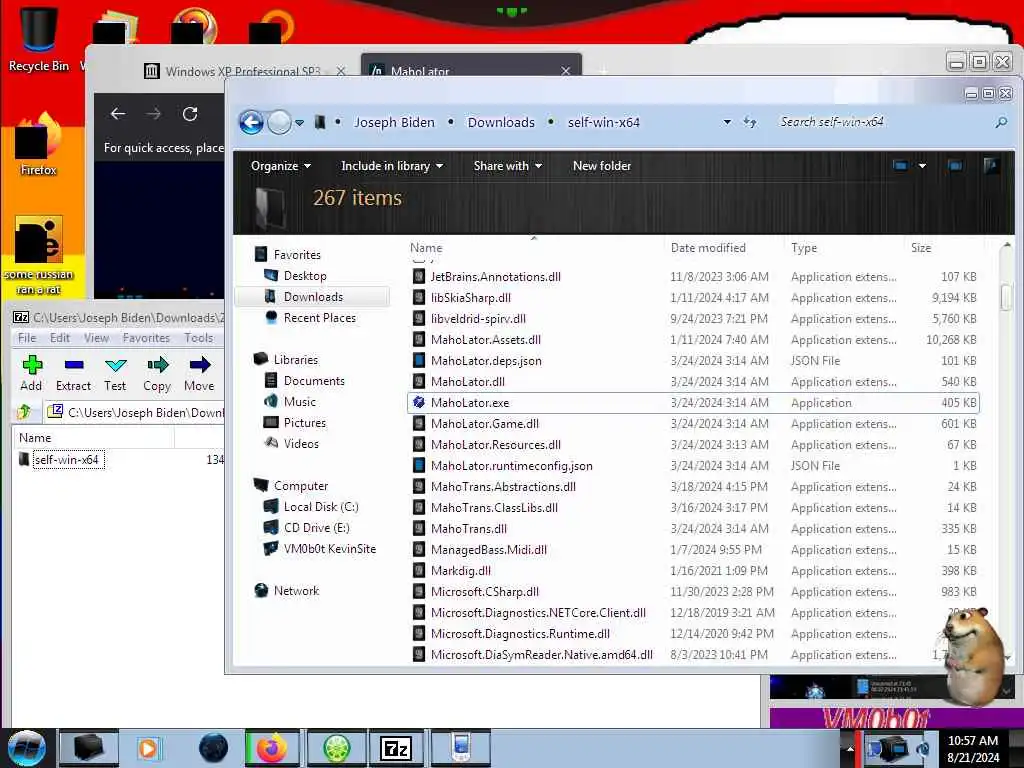Switch to Windows XP Professional SP3 browser tab
The width and height of the screenshot is (1024, 768).
coord(242,71)
